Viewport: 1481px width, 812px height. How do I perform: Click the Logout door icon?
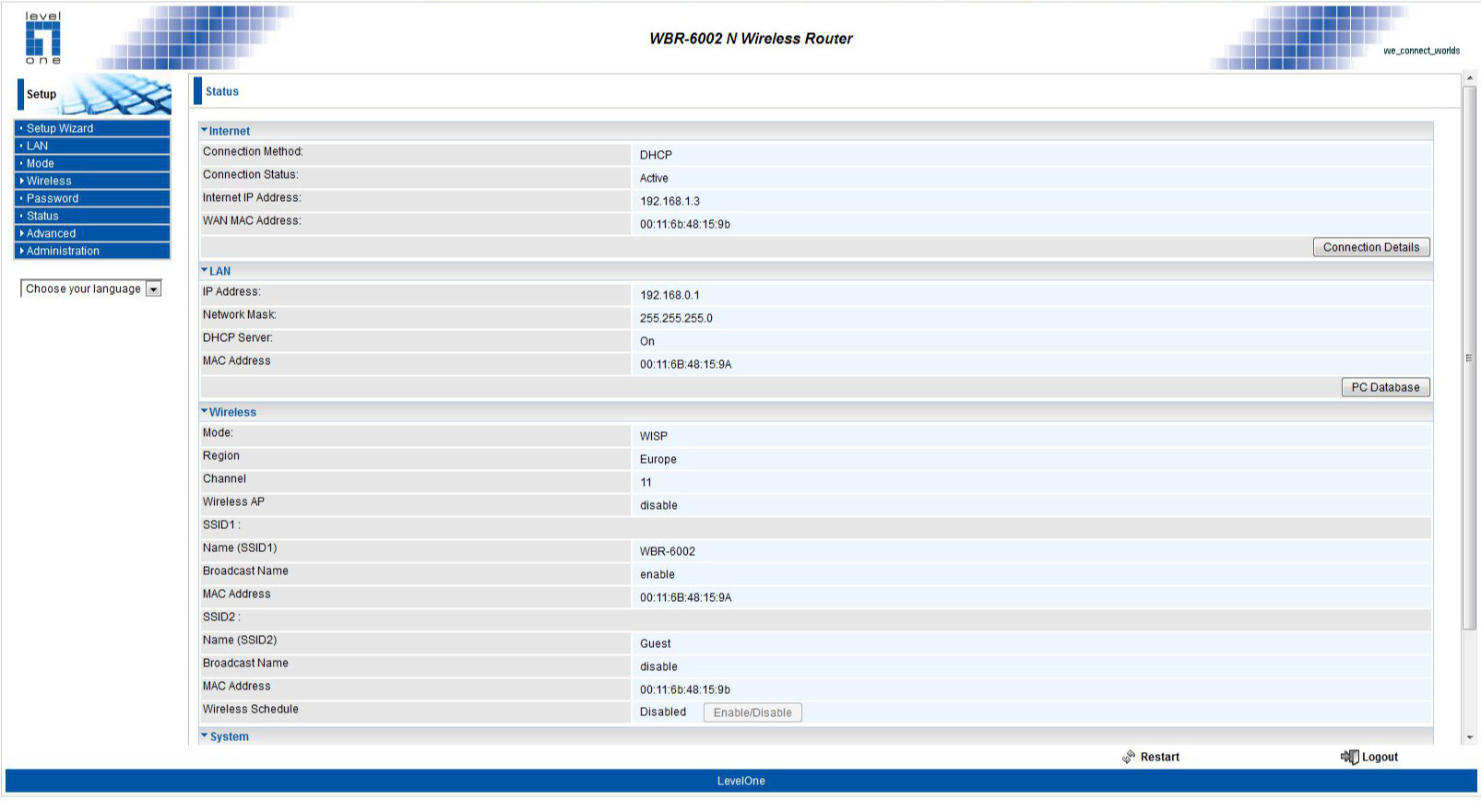pyautogui.click(x=1349, y=757)
